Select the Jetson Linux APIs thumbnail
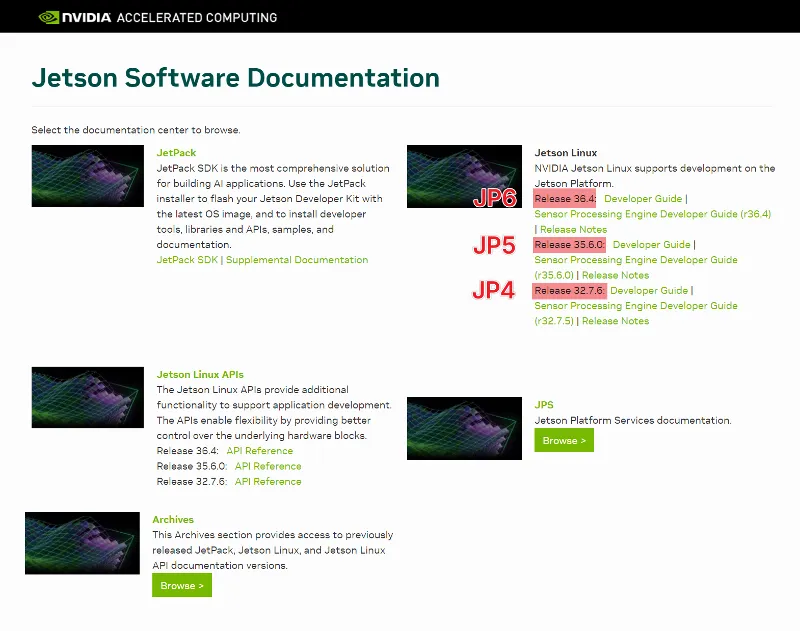 [x=87, y=397]
